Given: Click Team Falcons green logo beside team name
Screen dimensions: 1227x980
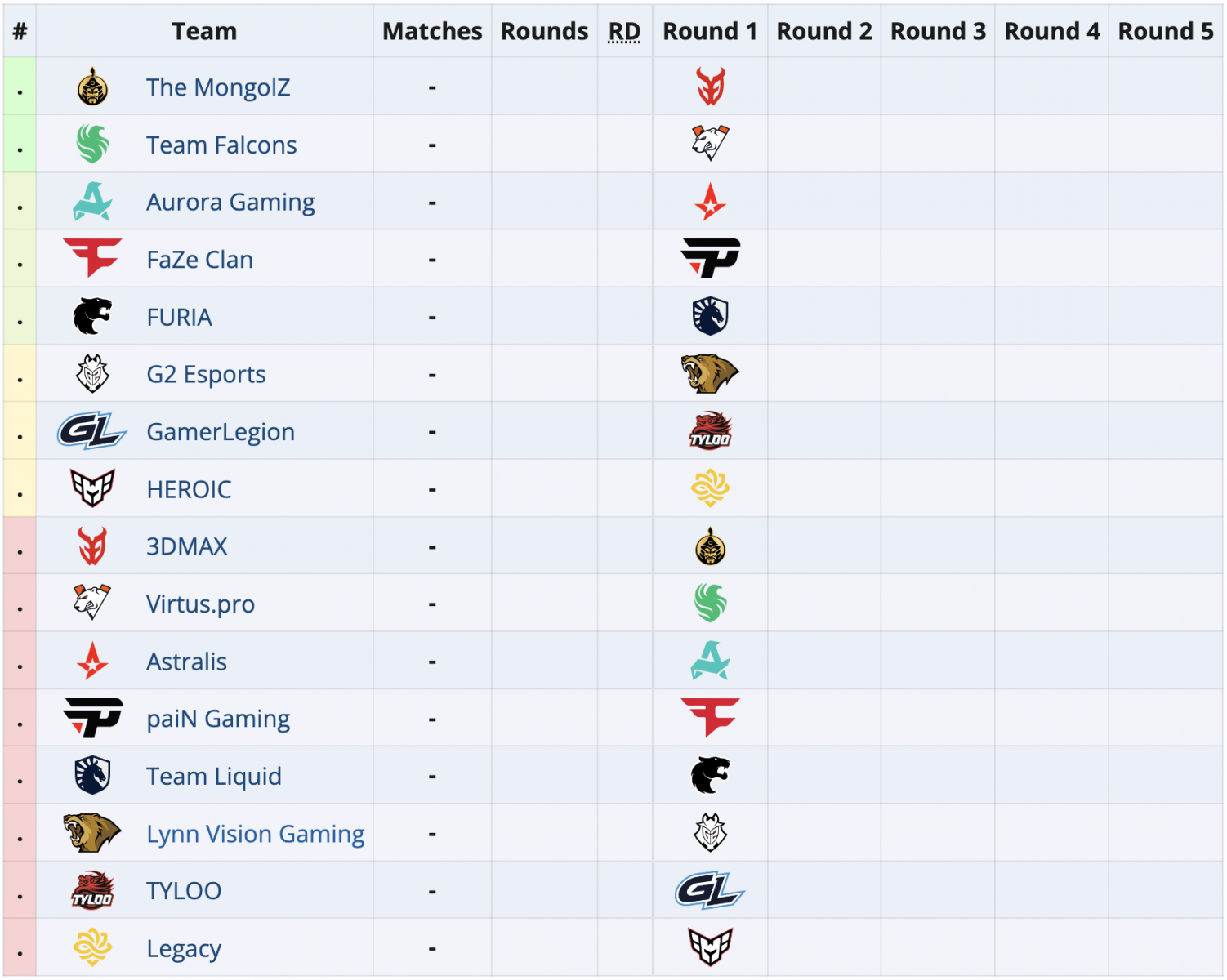Looking at the screenshot, I should click(92, 144).
